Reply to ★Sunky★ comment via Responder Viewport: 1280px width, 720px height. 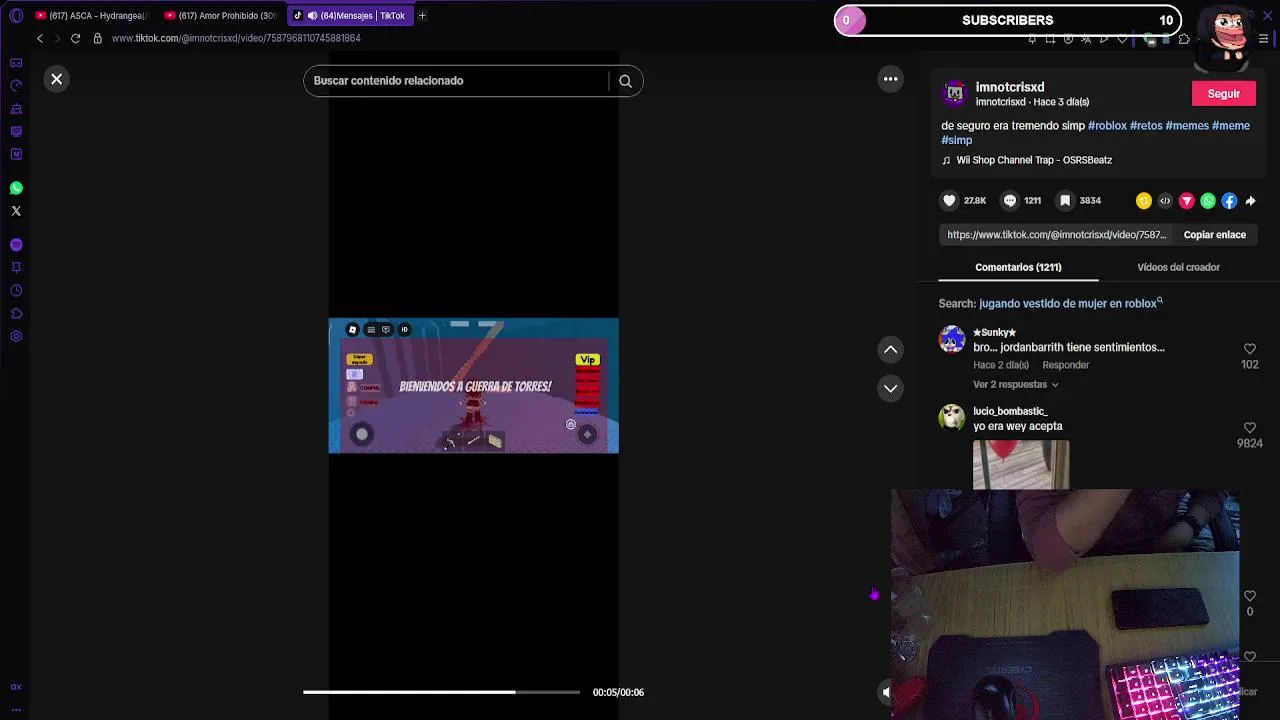point(1066,365)
